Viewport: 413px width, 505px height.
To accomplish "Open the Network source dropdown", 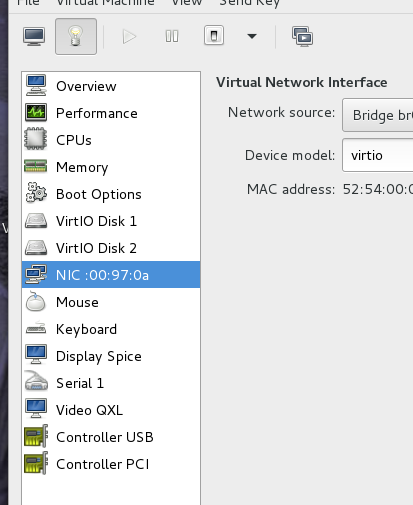I will (377, 115).
